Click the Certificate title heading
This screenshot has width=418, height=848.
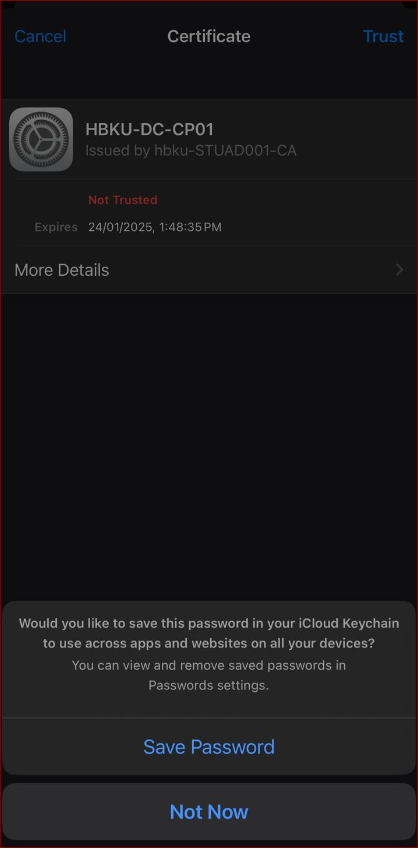click(x=209, y=36)
